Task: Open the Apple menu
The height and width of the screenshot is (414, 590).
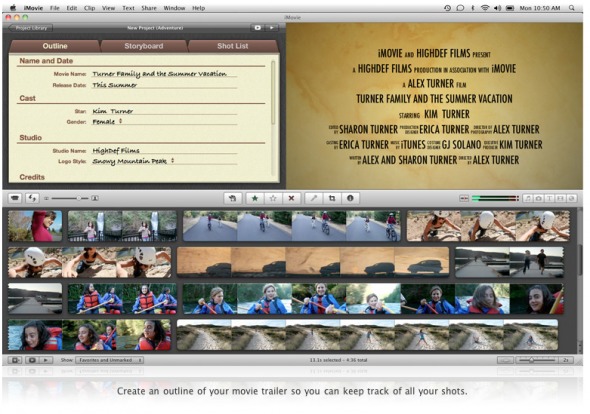Action: [13, 8]
